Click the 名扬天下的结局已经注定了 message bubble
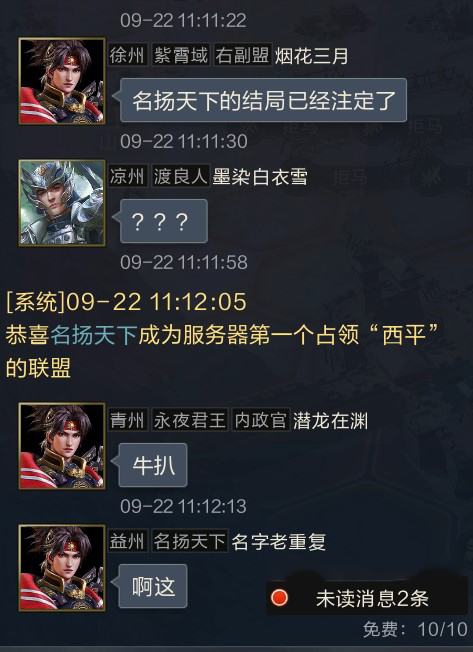 click(263, 100)
